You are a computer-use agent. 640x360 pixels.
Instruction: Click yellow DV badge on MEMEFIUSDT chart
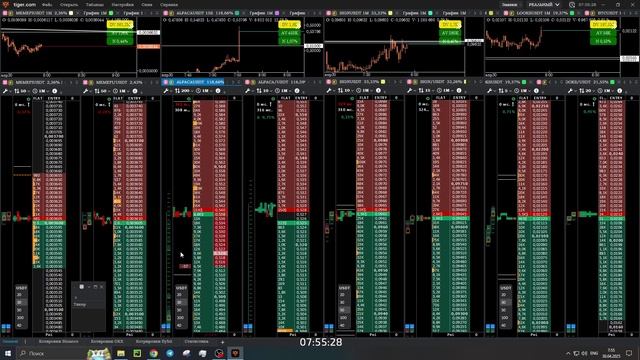pyautogui.click(x=120, y=25)
